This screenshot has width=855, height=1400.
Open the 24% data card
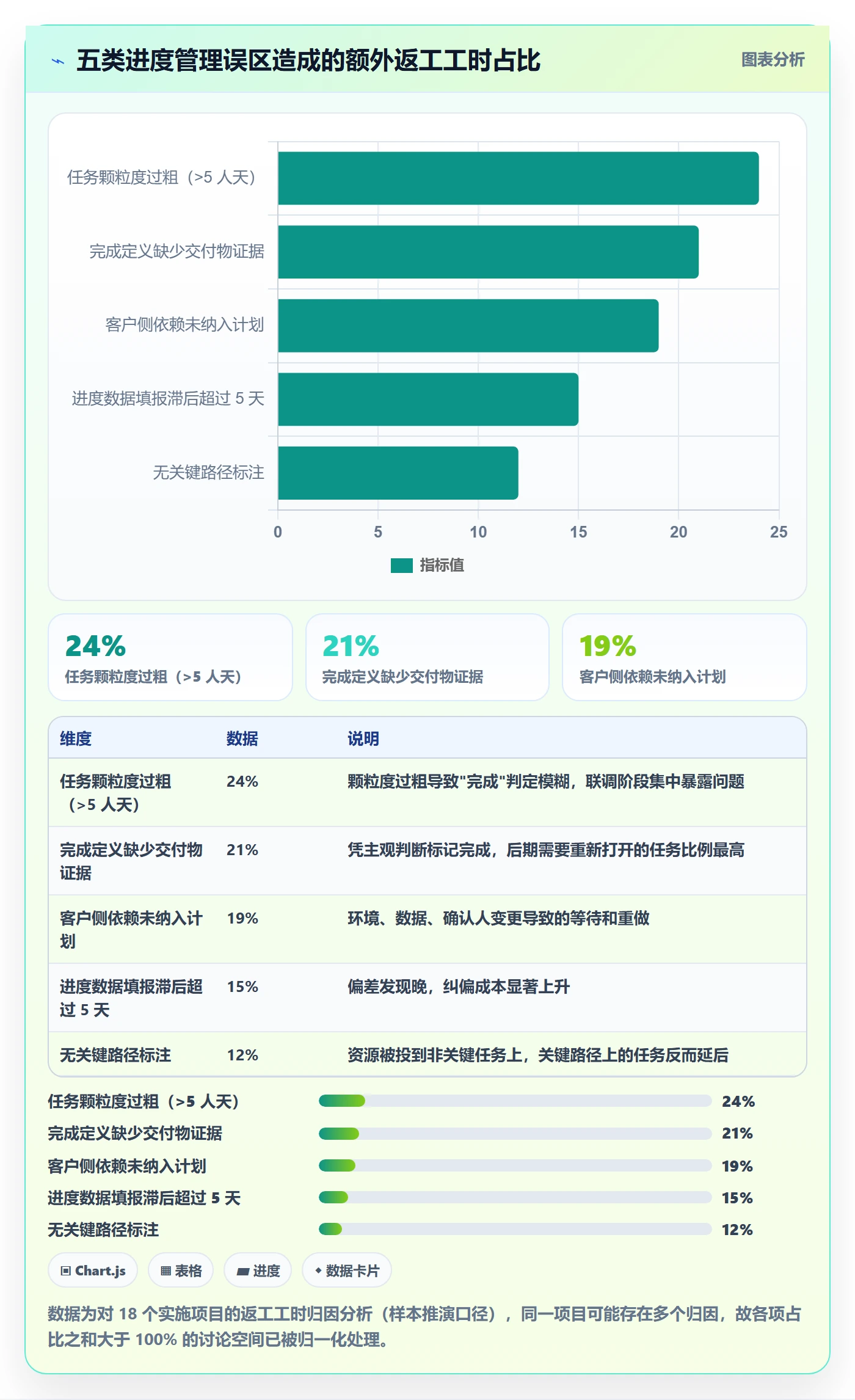[170, 657]
